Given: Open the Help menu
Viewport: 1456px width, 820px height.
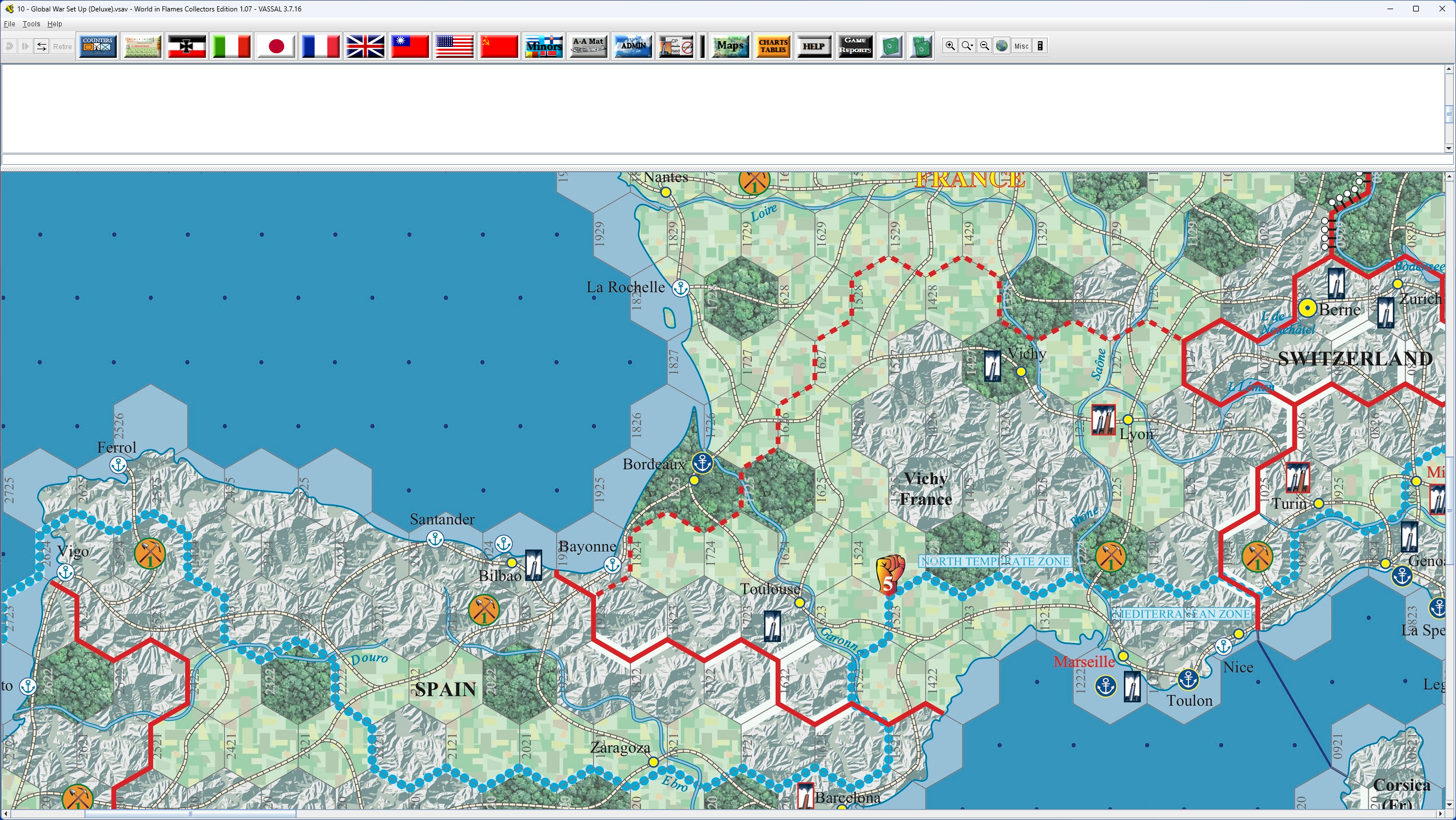Looking at the screenshot, I should click(54, 24).
